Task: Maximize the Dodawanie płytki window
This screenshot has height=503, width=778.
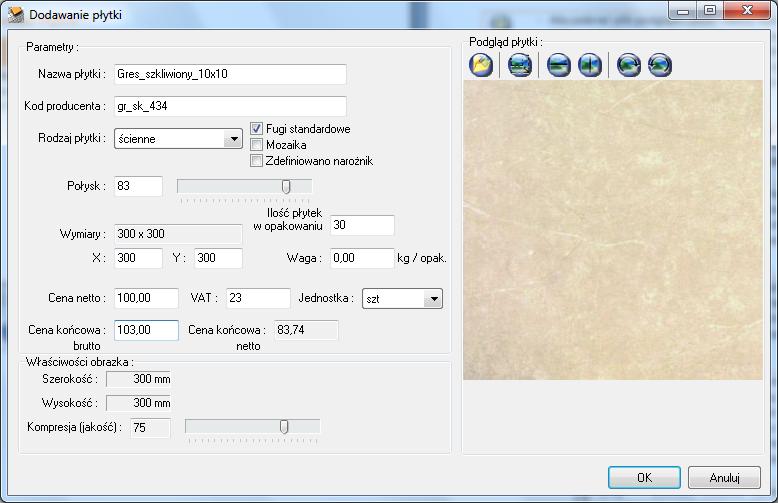Action: point(711,10)
